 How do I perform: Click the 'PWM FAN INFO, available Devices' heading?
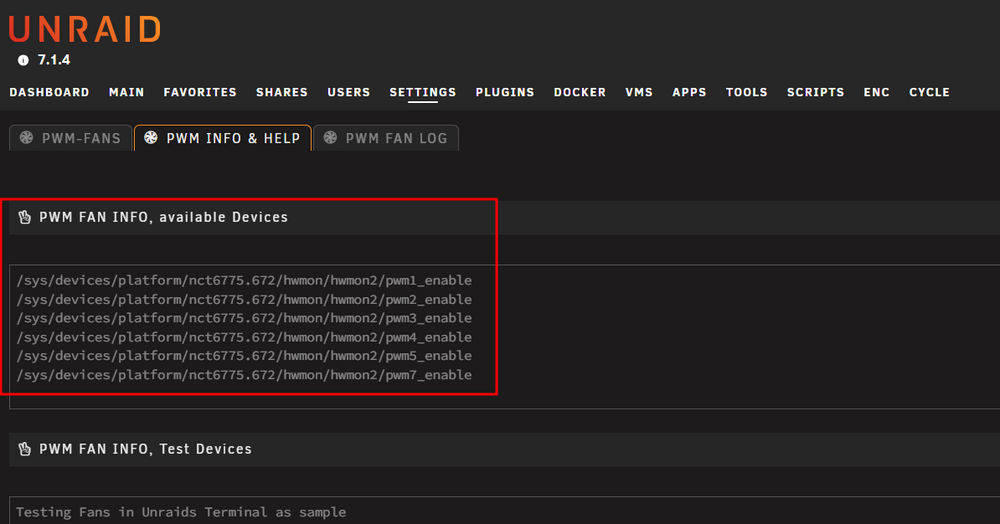(x=163, y=217)
